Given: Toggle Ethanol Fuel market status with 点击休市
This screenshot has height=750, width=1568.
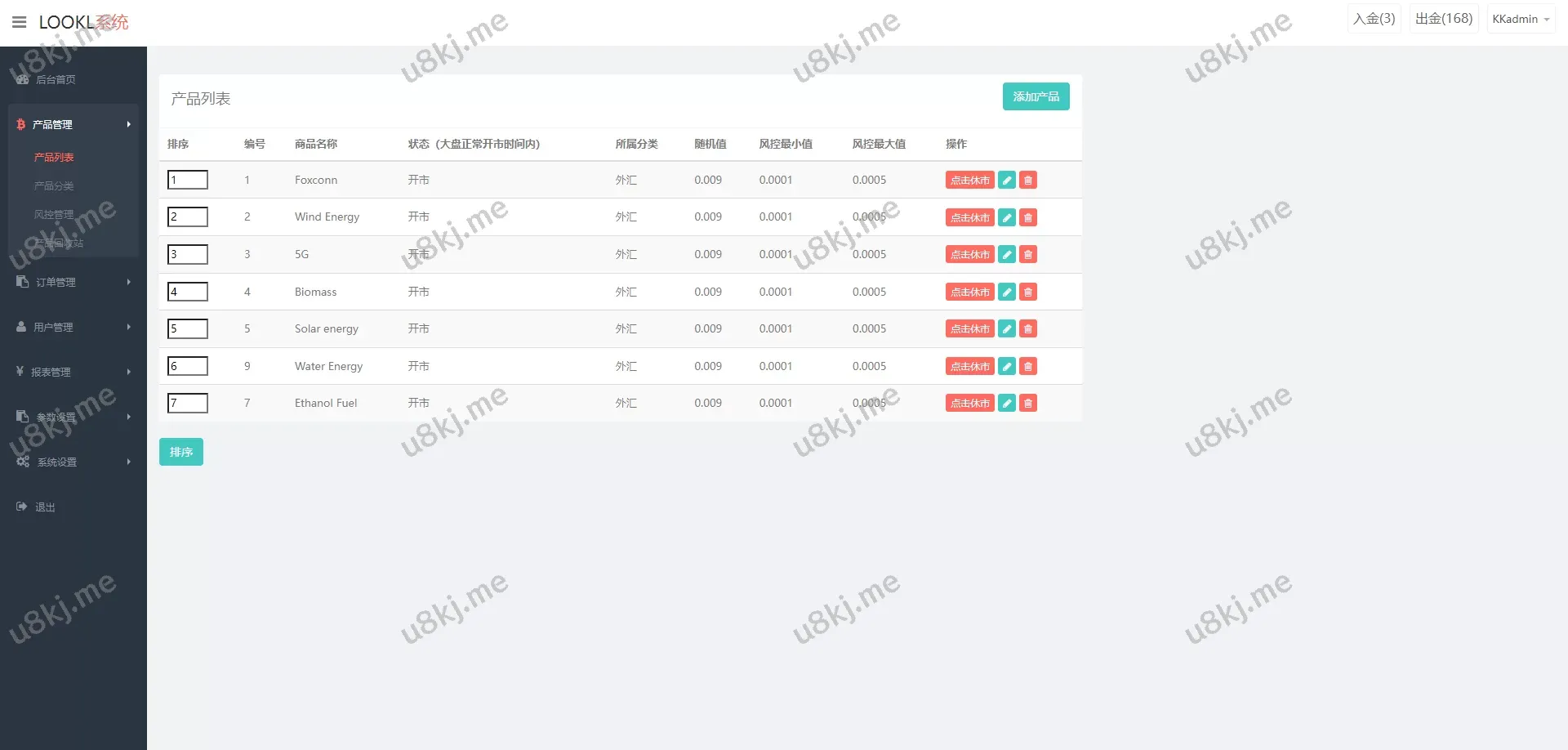Looking at the screenshot, I should coord(969,404).
